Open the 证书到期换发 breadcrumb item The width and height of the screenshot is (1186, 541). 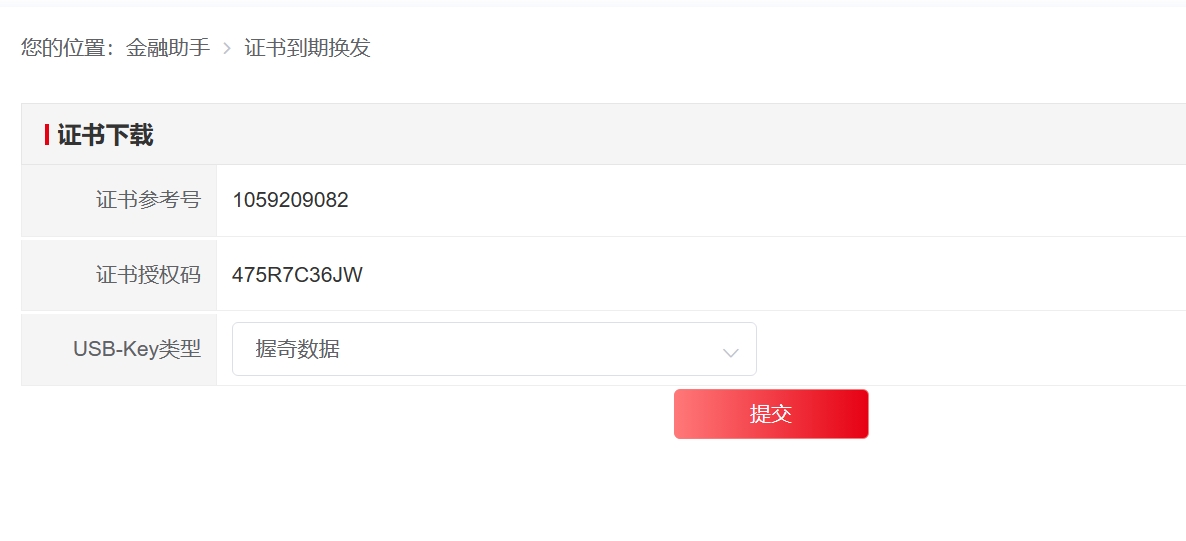(307, 48)
